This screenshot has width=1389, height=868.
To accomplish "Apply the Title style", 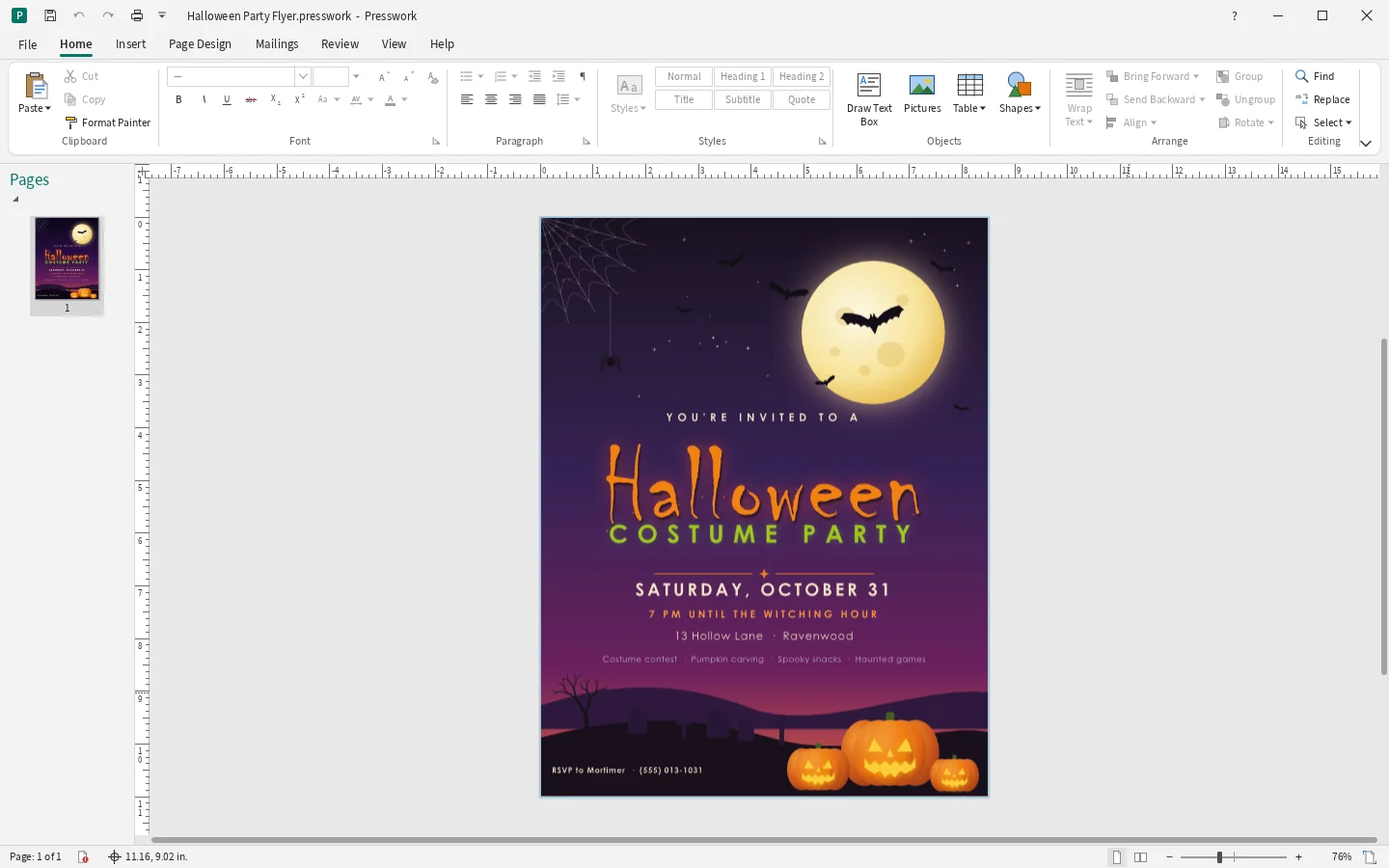I will click(x=684, y=99).
